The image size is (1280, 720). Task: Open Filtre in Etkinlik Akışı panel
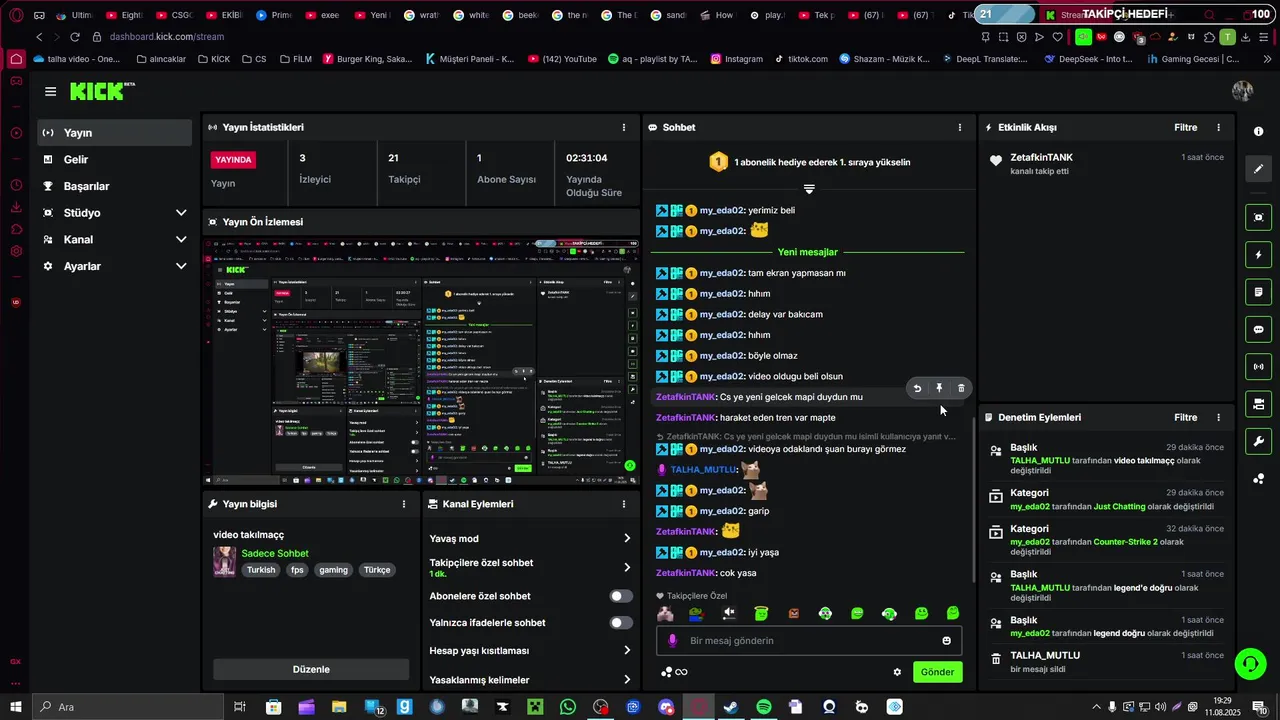click(x=1185, y=127)
